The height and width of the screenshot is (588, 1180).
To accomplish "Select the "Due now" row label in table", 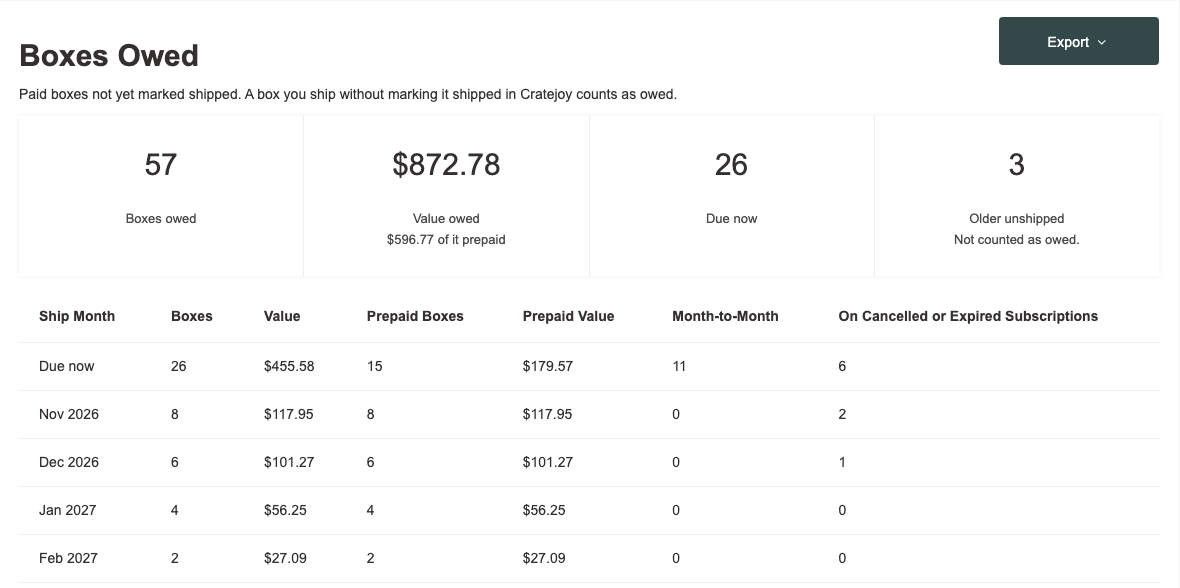I will [67, 367].
